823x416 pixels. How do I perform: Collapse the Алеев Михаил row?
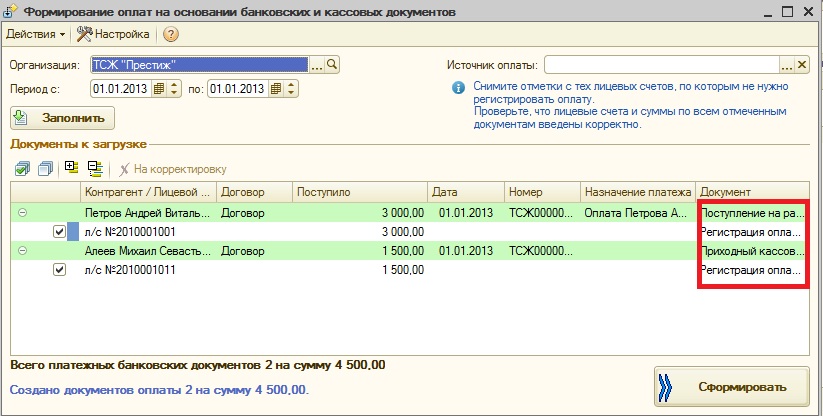22,251
